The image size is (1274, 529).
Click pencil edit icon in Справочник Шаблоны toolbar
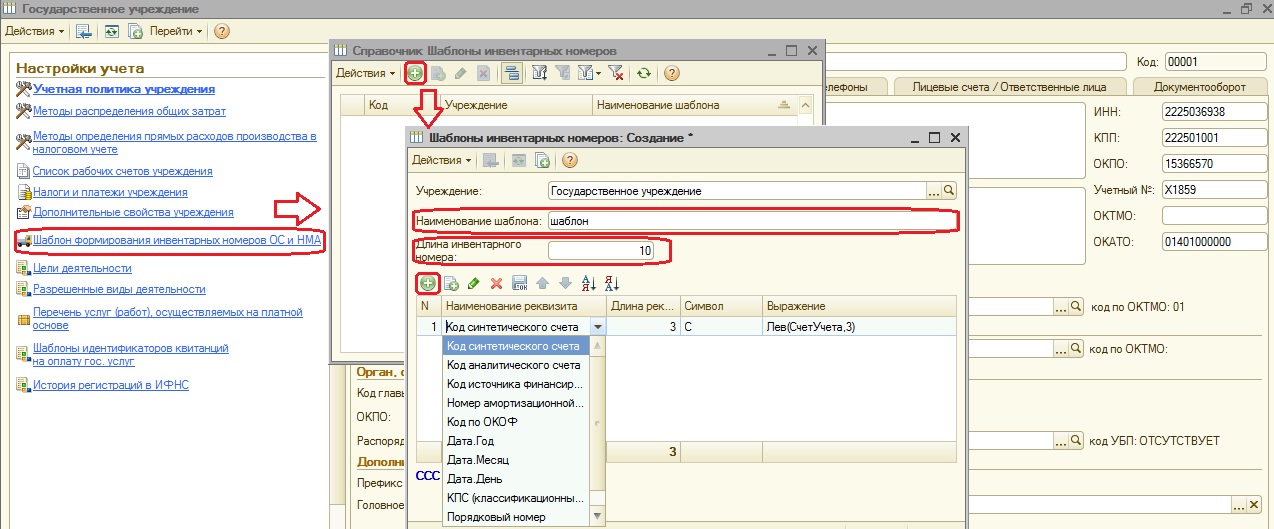coord(460,73)
